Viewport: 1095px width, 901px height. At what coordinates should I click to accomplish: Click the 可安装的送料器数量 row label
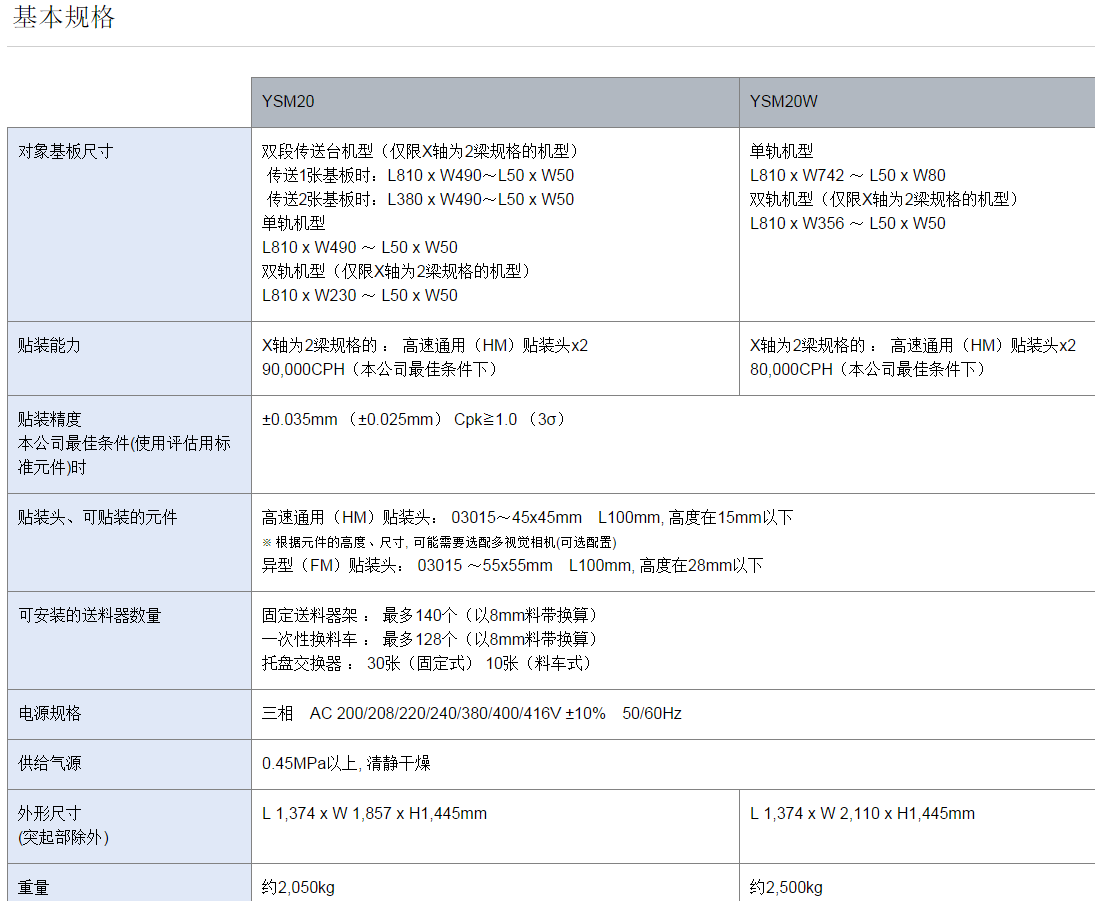click(x=90, y=615)
